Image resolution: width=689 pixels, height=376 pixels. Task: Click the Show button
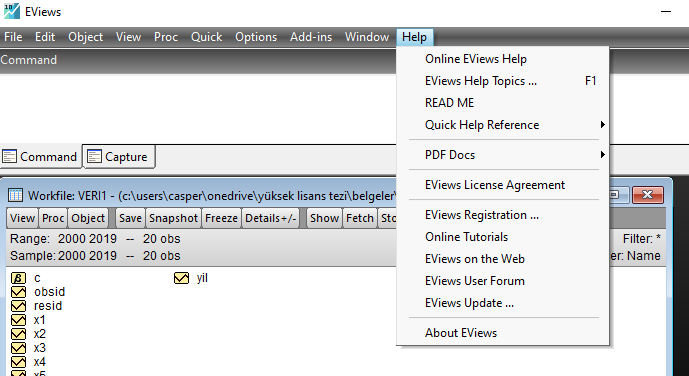(x=324, y=218)
